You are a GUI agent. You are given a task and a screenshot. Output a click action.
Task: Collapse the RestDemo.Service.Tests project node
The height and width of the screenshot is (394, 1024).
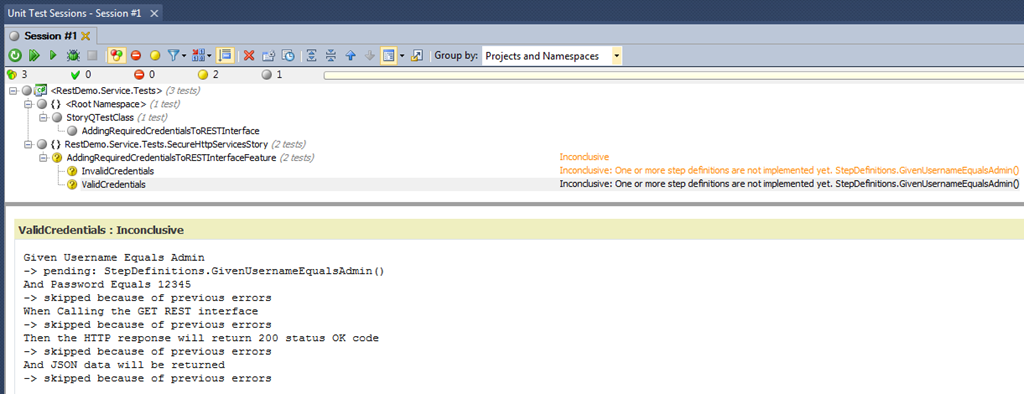(13, 90)
